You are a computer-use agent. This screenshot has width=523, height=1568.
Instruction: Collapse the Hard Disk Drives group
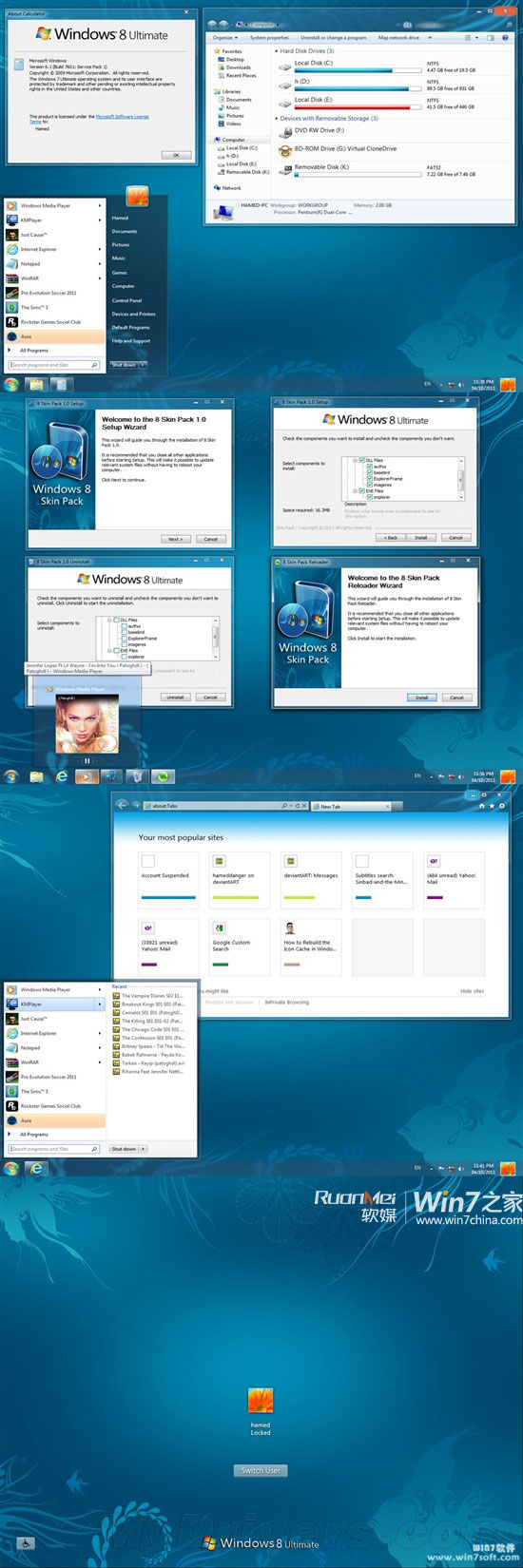click(277, 51)
